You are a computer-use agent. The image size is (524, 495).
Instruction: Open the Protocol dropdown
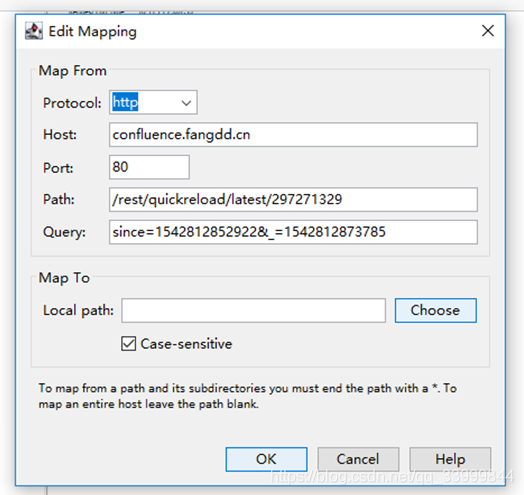pyautogui.click(x=153, y=102)
